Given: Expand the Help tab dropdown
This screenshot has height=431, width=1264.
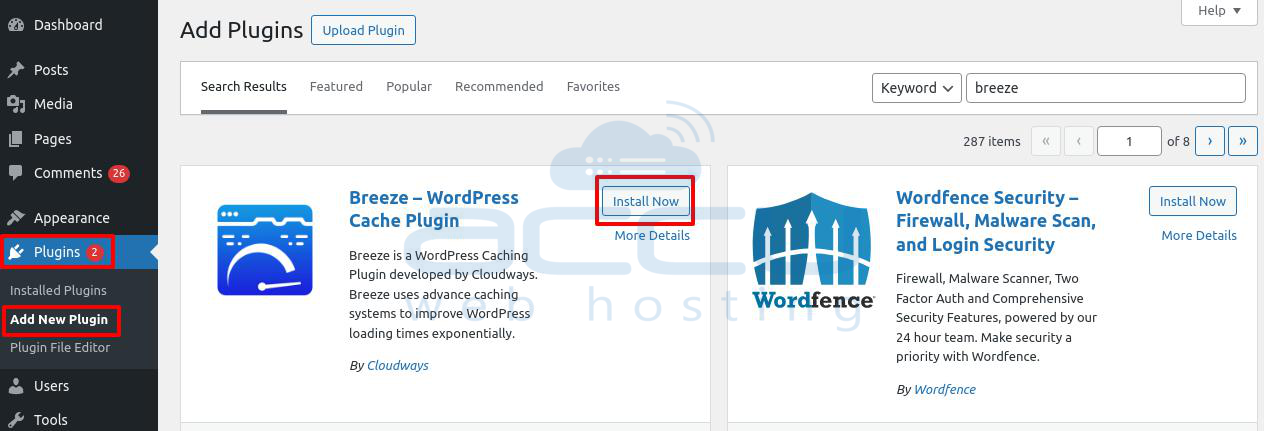Looking at the screenshot, I should point(1219,11).
